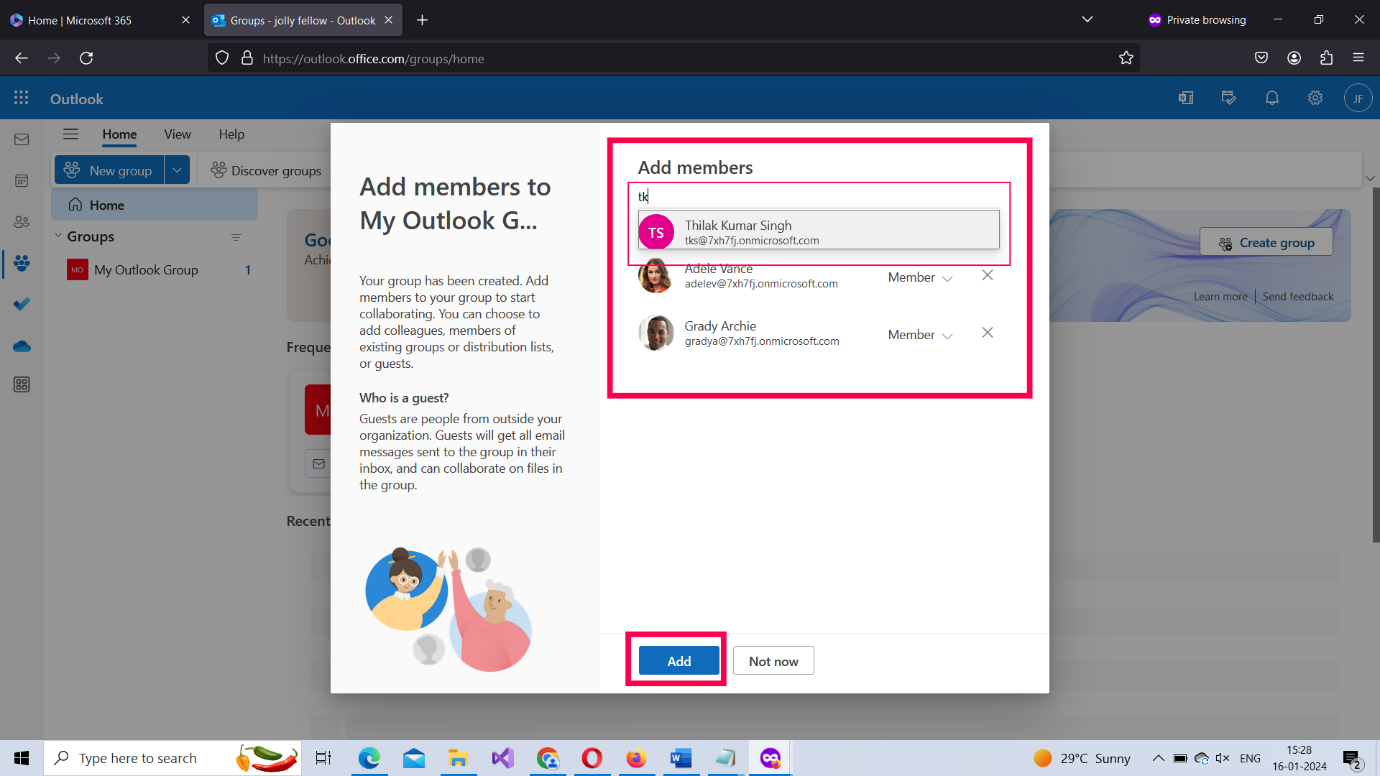Go back to previous browser page
1380x776 pixels.
tap(22, 58)
